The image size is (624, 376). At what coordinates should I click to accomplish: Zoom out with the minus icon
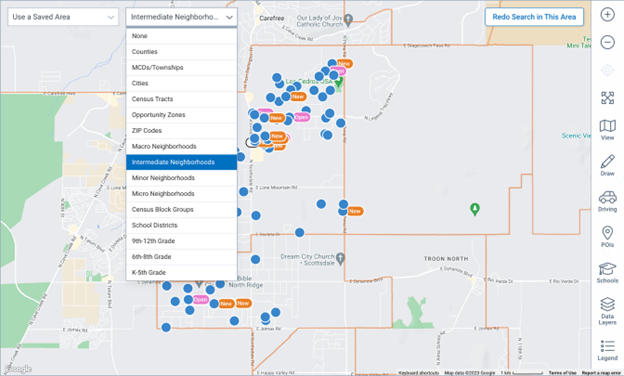click(x=607, y=42)
